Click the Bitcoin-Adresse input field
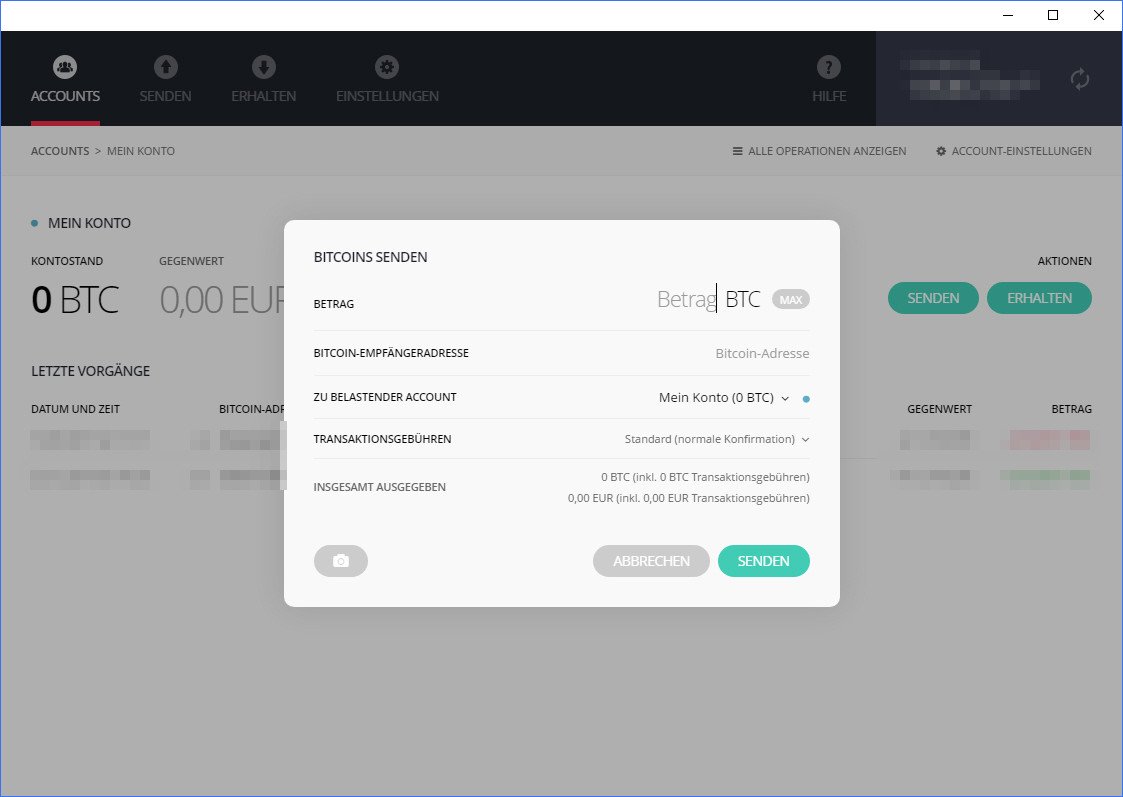 (x=762, y=354)
